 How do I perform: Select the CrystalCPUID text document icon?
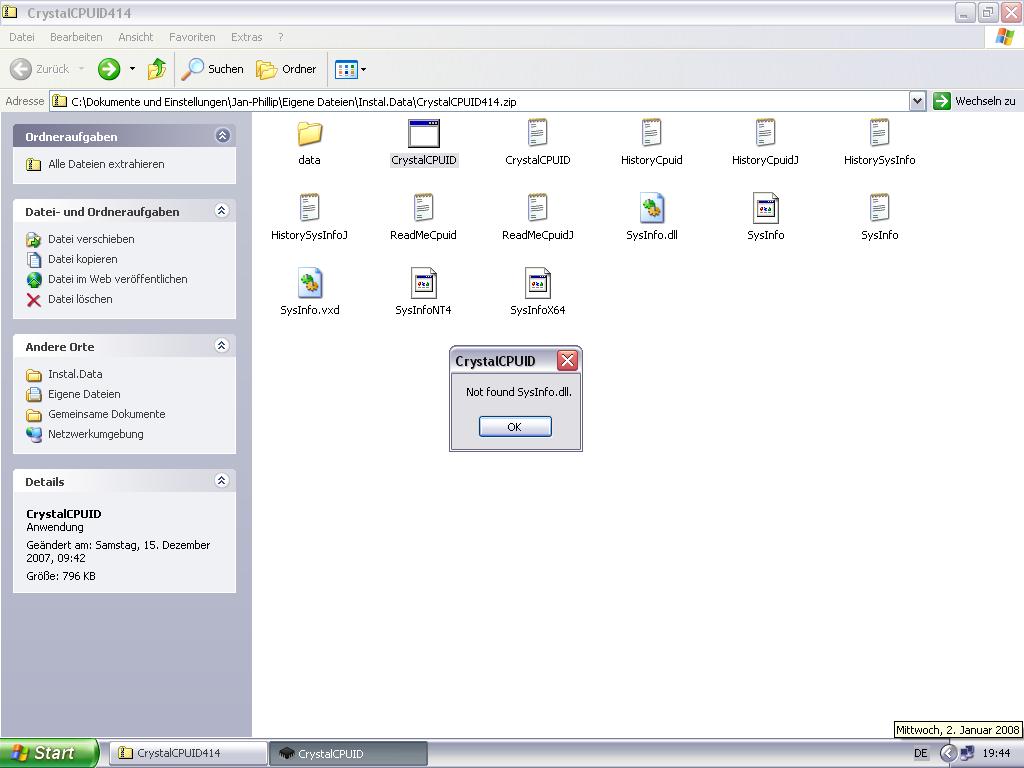coord(537,133)
